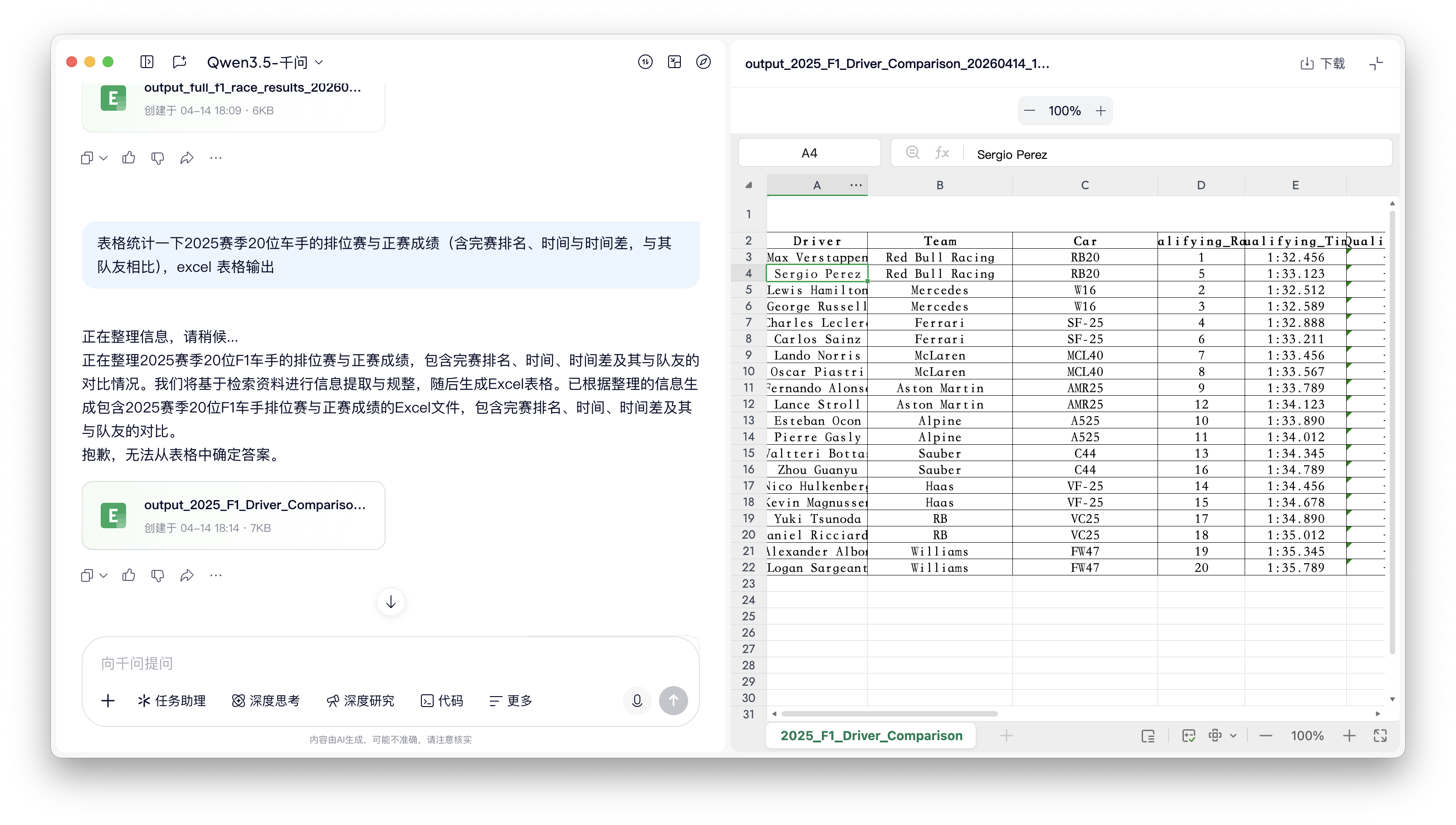
Task: Expand the copy options chevron under the reply
Action: tap(103, 575)
